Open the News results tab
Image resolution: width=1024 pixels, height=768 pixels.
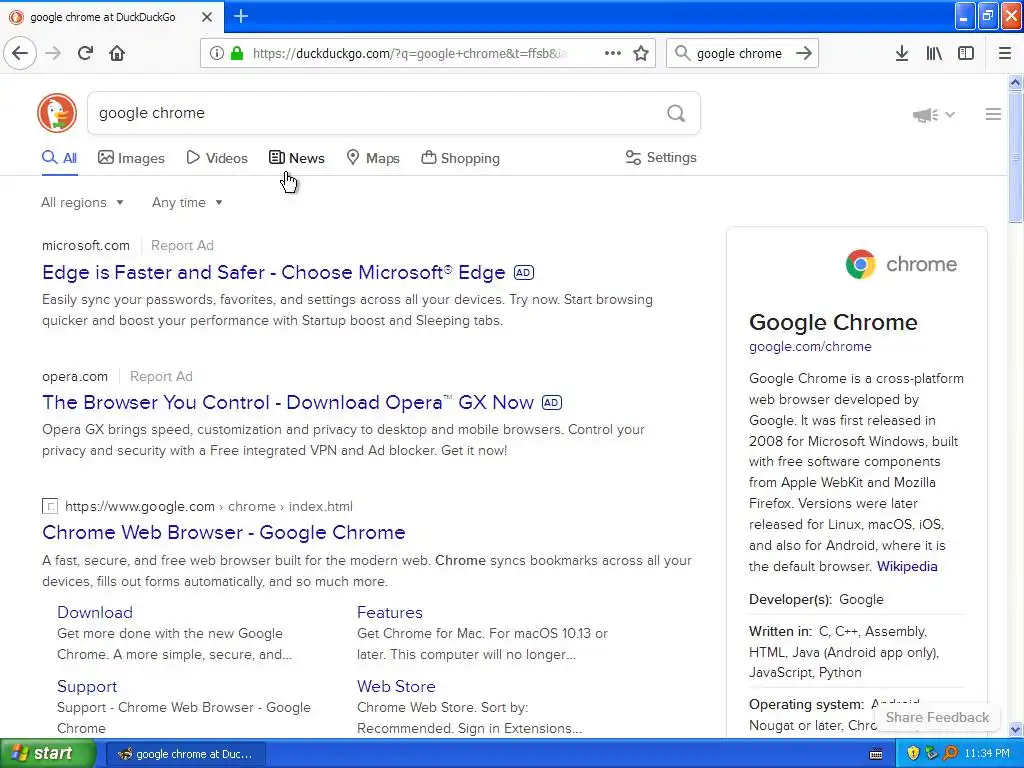coord(296,158)
